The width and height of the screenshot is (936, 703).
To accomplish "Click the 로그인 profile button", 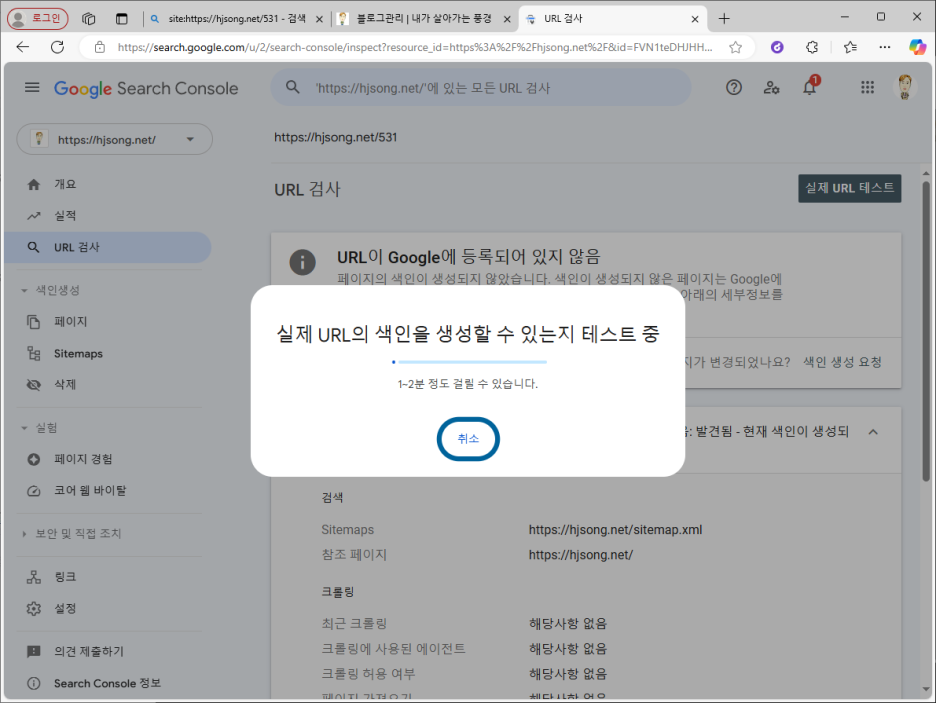I will 38,18.
